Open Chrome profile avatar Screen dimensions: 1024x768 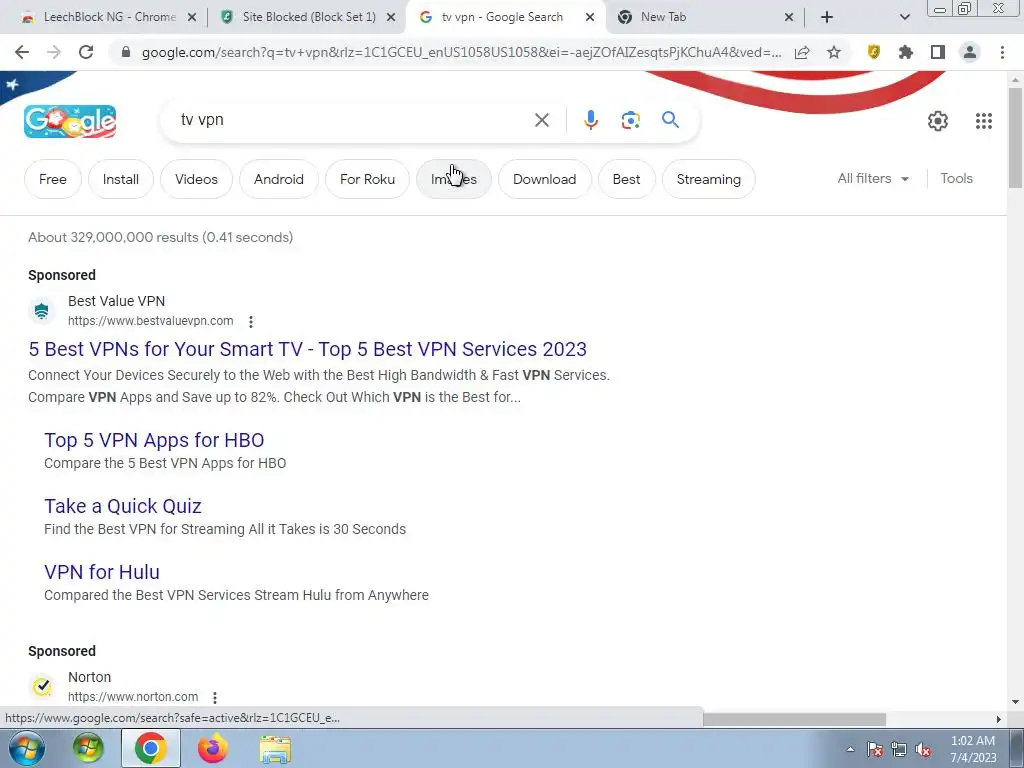pyautogui.click(x=970, y=52)
